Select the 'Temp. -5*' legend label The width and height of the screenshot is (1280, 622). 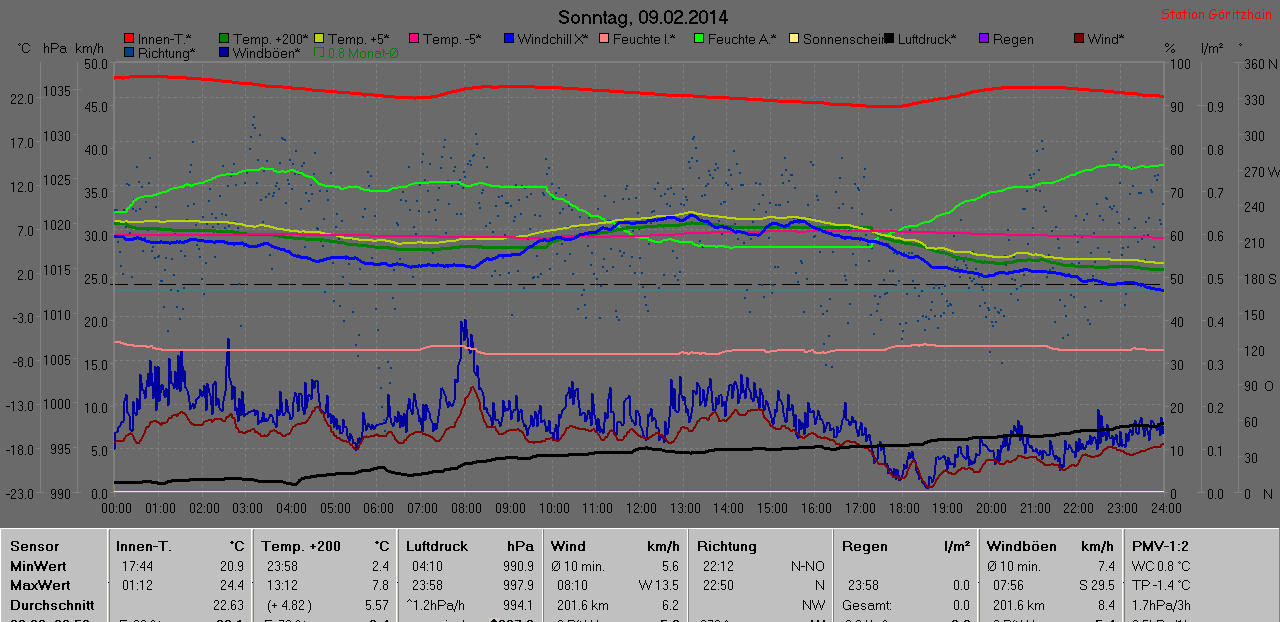pos(452,39)
